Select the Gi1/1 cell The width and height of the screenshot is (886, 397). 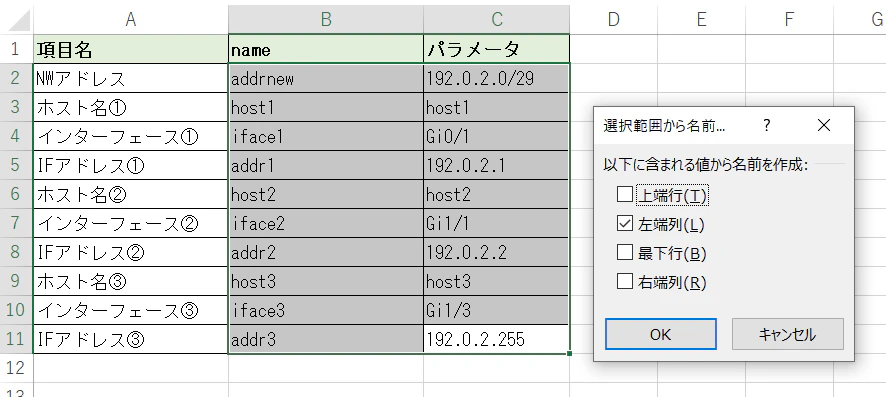coord(497,223)
